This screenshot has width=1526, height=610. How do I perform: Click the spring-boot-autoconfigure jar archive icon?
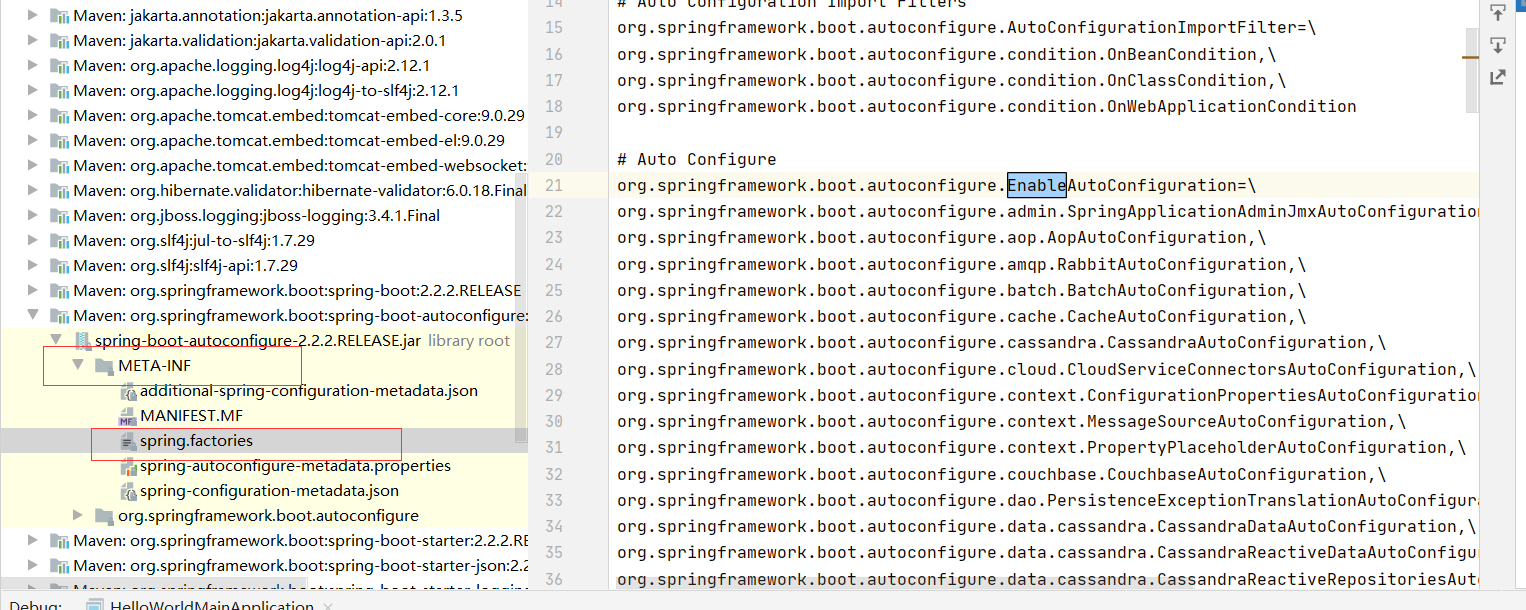pos(82,341)
